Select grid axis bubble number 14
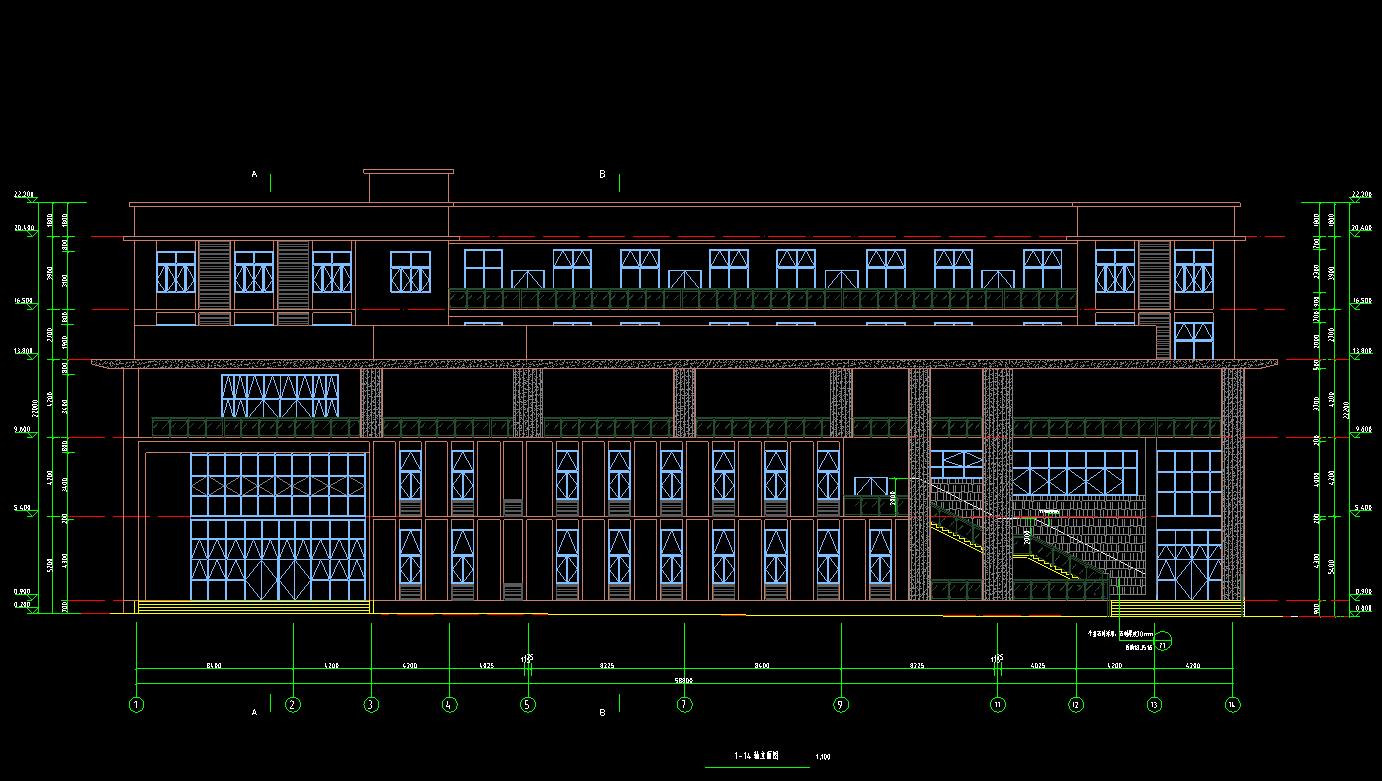 pos(1232,704)
